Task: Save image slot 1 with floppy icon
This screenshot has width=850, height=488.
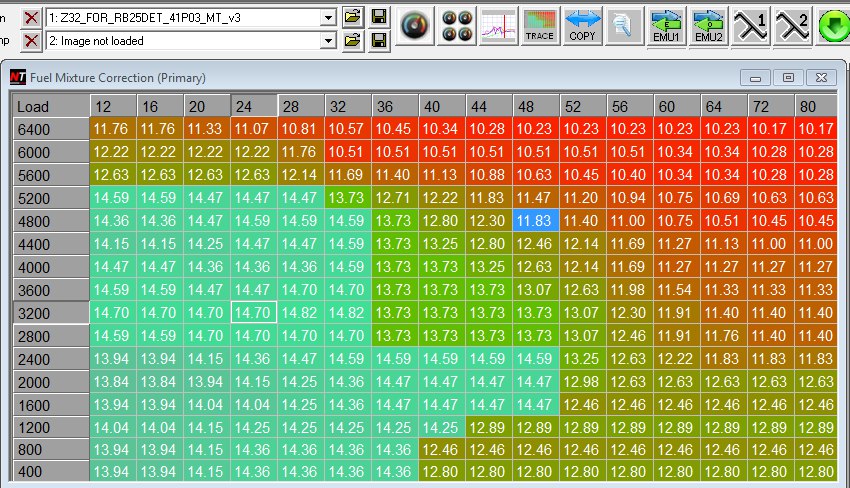Action: point(379,18)
